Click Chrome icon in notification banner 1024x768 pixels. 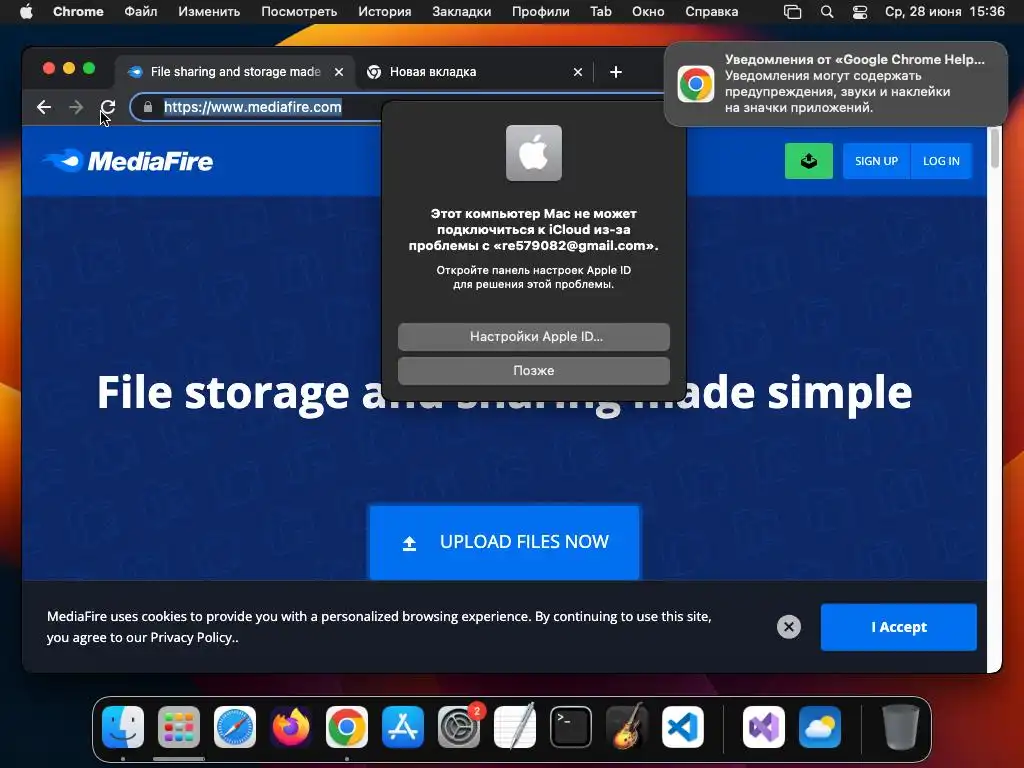[696, 84]
